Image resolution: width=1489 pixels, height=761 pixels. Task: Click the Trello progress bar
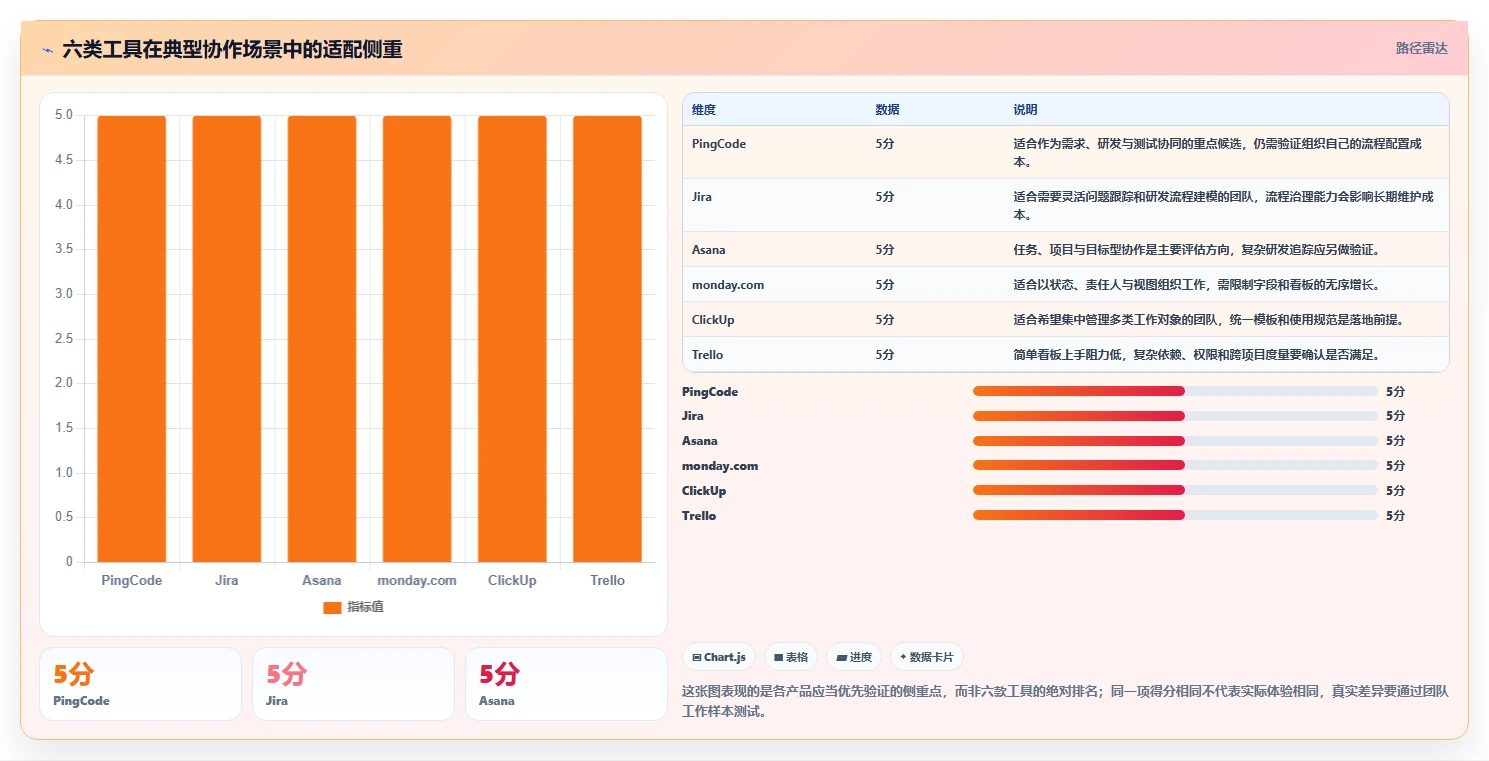pyautogui.click(x=1175, y=515)
